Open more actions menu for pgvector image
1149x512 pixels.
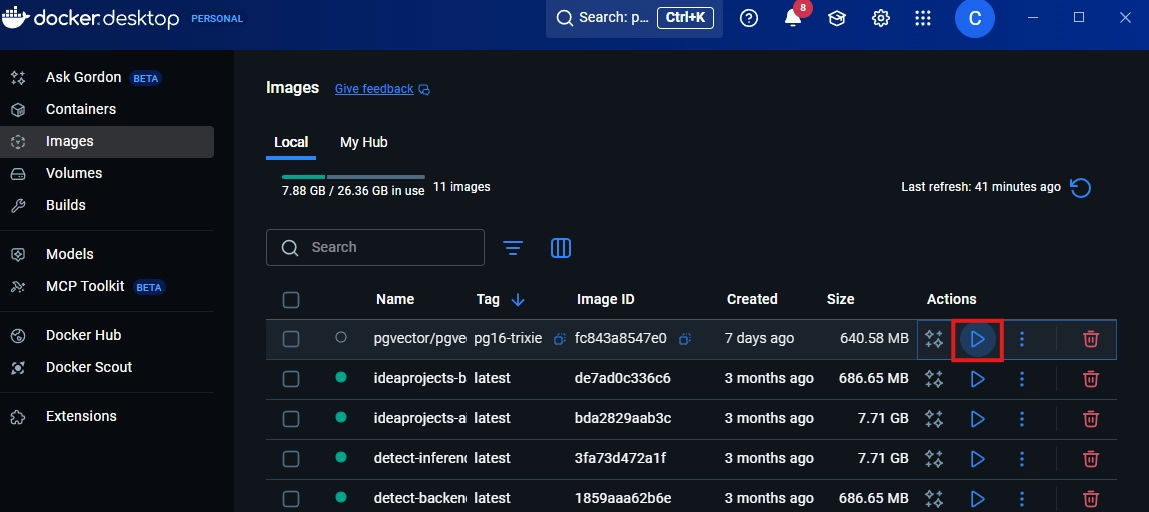(1021, 339)
